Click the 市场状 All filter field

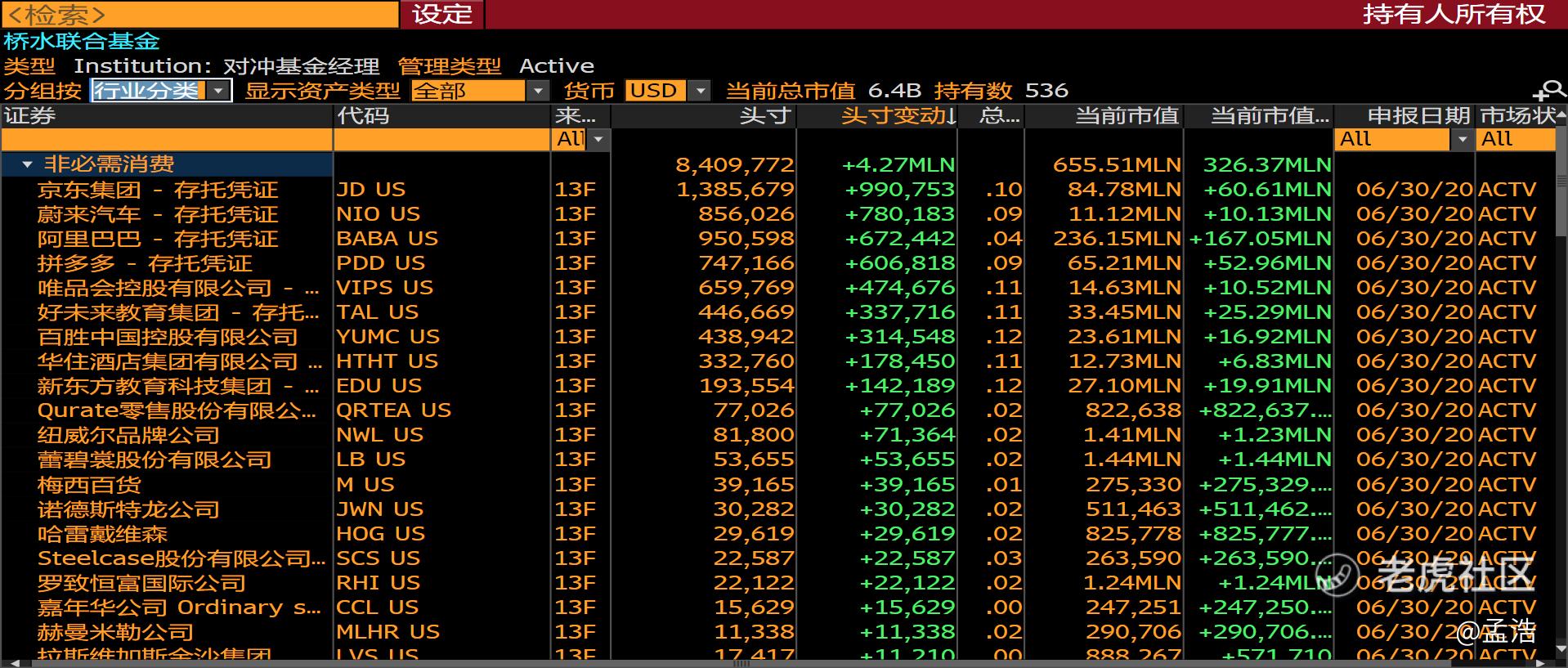tap(1517, 140)
